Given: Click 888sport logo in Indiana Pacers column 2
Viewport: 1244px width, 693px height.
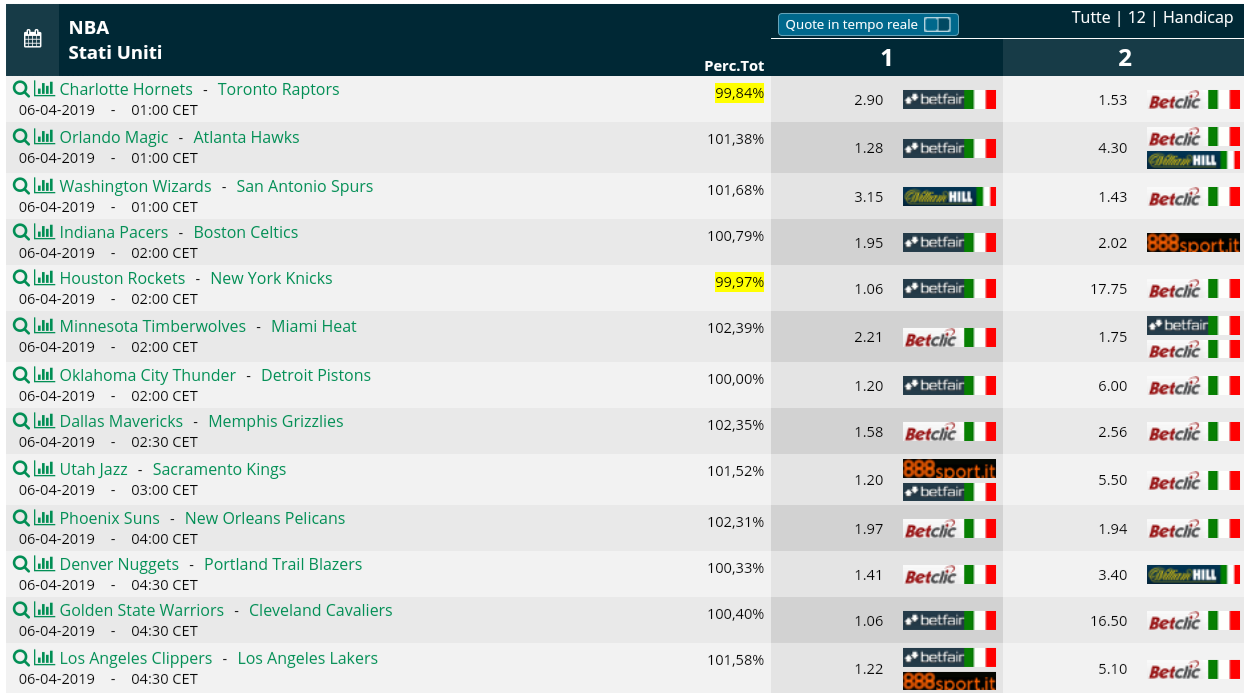Looking at the screenshot, I should click(1193, 242).
